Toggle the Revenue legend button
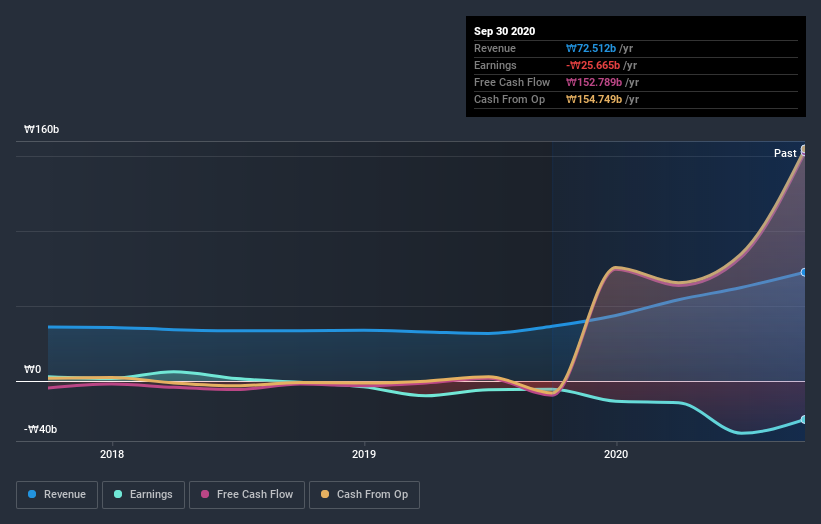The image size is (821, 524). pos(57,495)
